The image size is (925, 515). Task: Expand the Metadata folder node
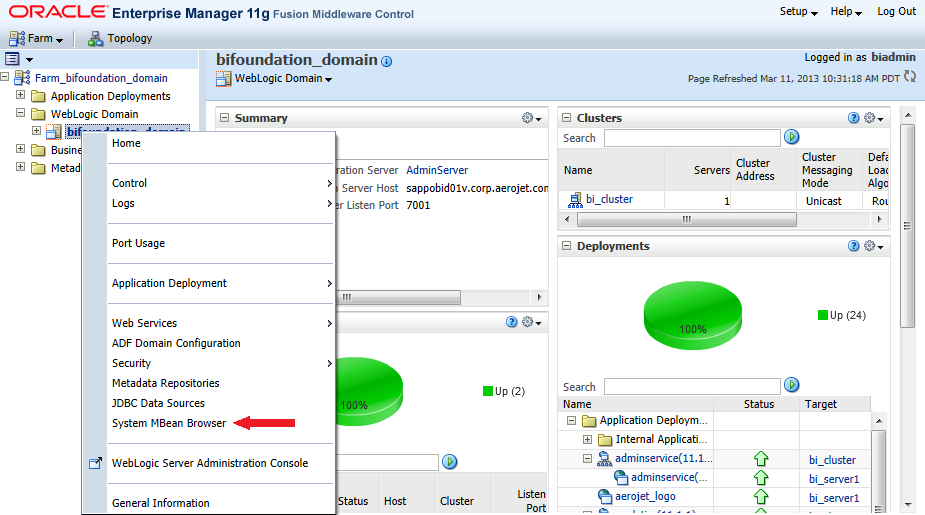[21, 166]
